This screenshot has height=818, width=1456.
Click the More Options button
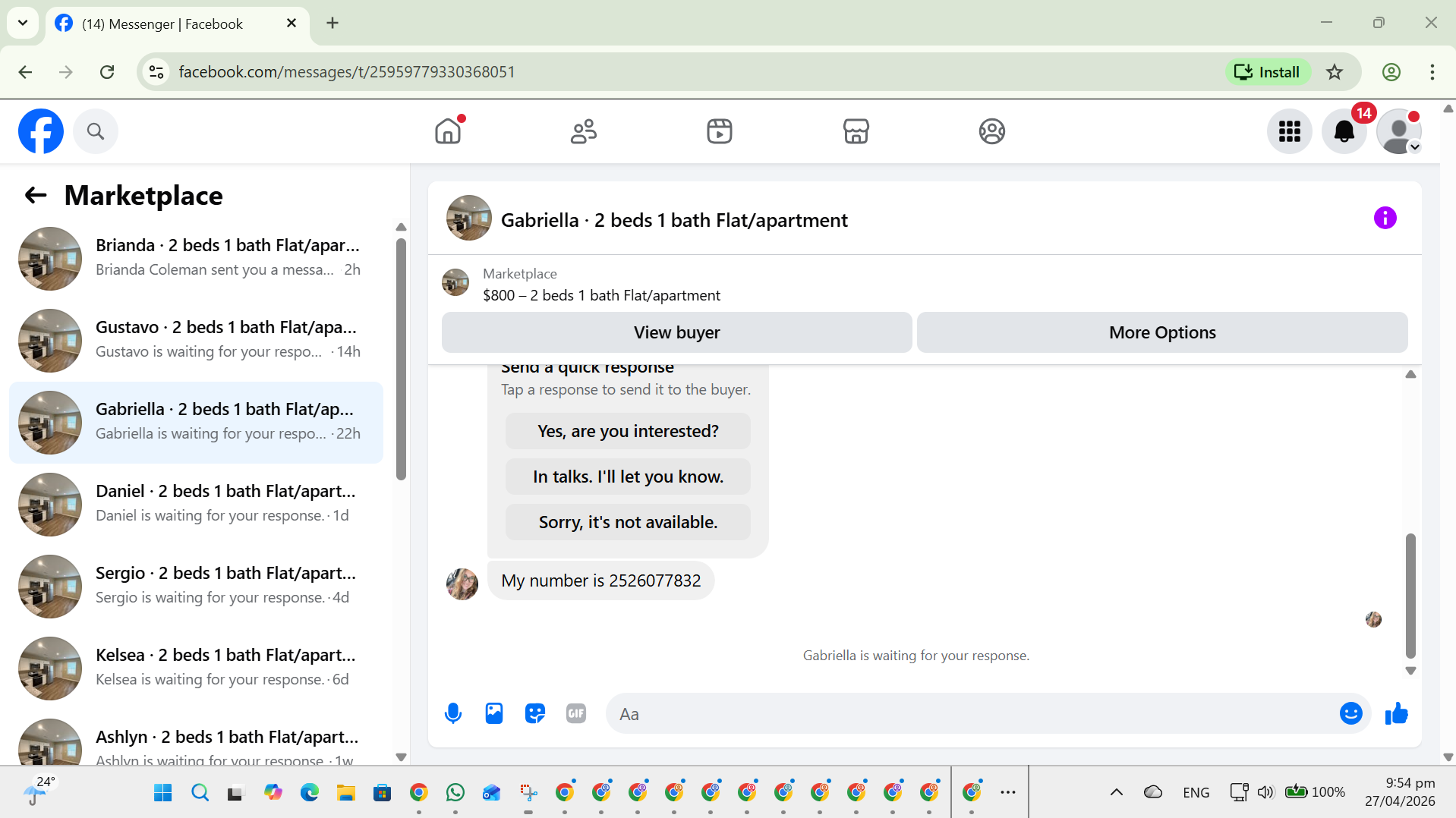(1162, 332)
